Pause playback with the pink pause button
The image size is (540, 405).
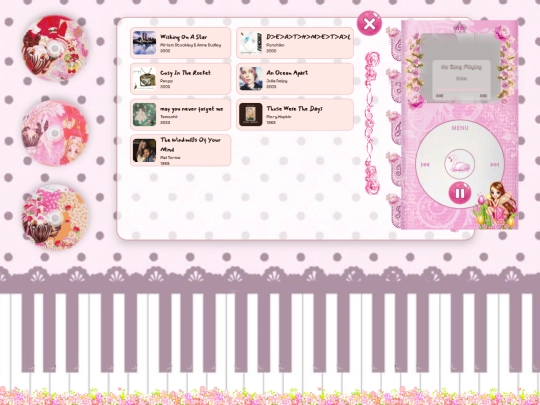coord(460,193)
